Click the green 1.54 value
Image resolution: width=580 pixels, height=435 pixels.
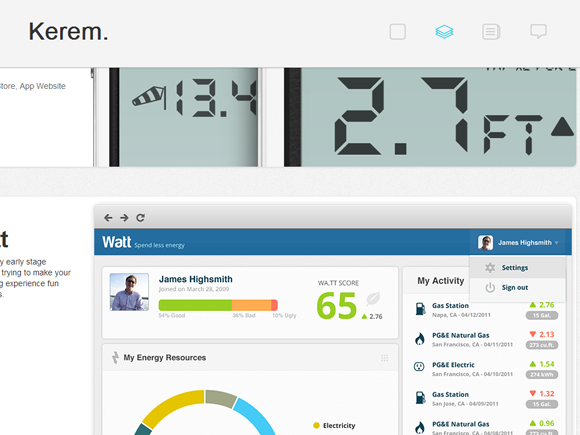[x=547, y=364]
